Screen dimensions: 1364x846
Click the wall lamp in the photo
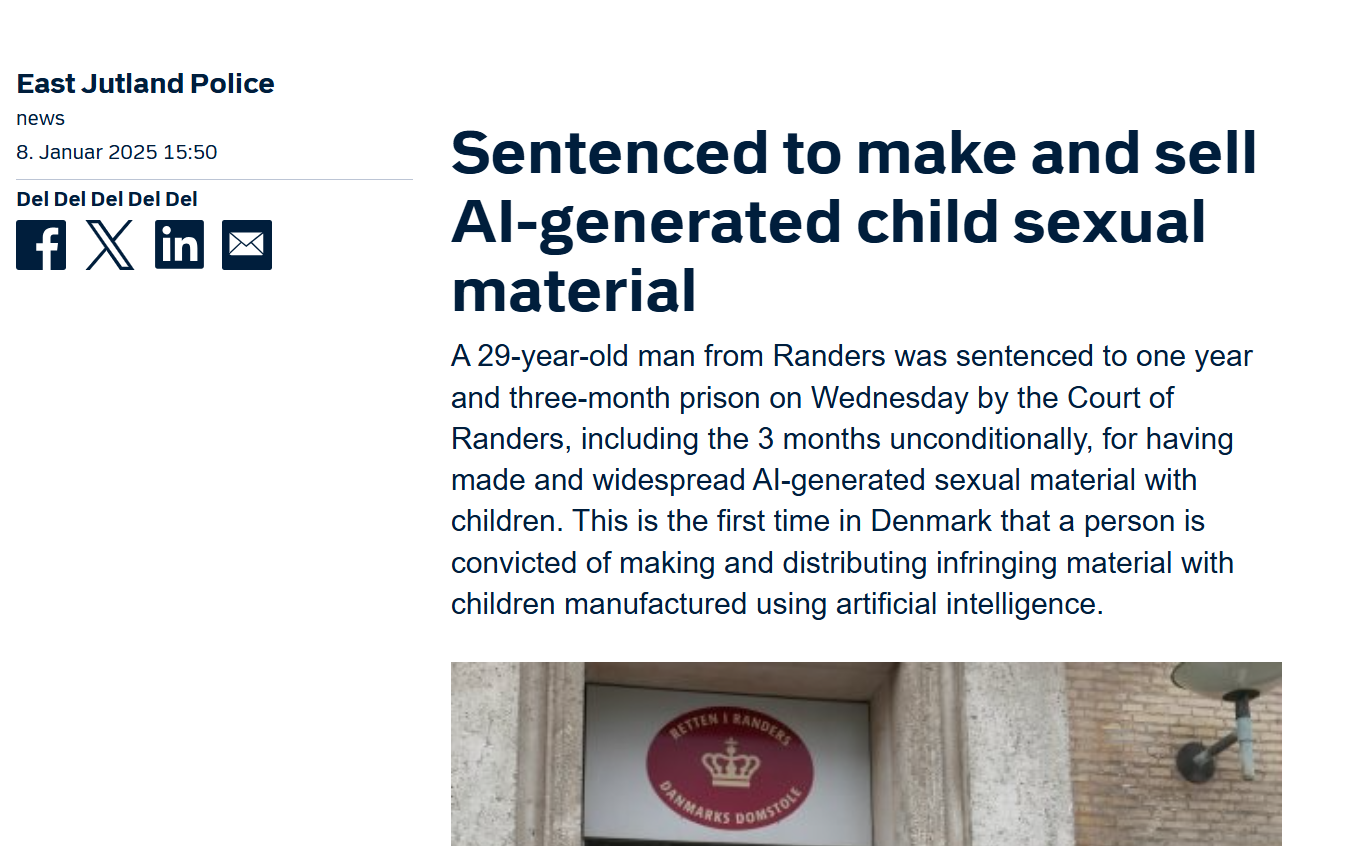tap(1225, 718)
